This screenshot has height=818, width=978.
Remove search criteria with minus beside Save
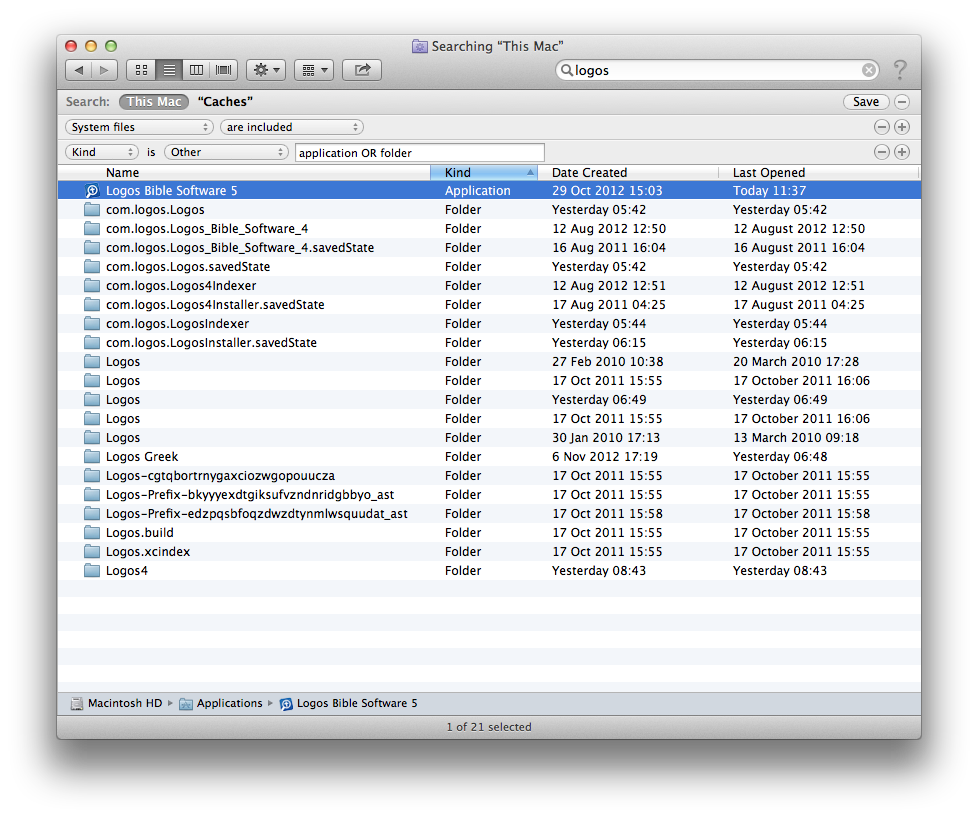(x=902, y=102)
